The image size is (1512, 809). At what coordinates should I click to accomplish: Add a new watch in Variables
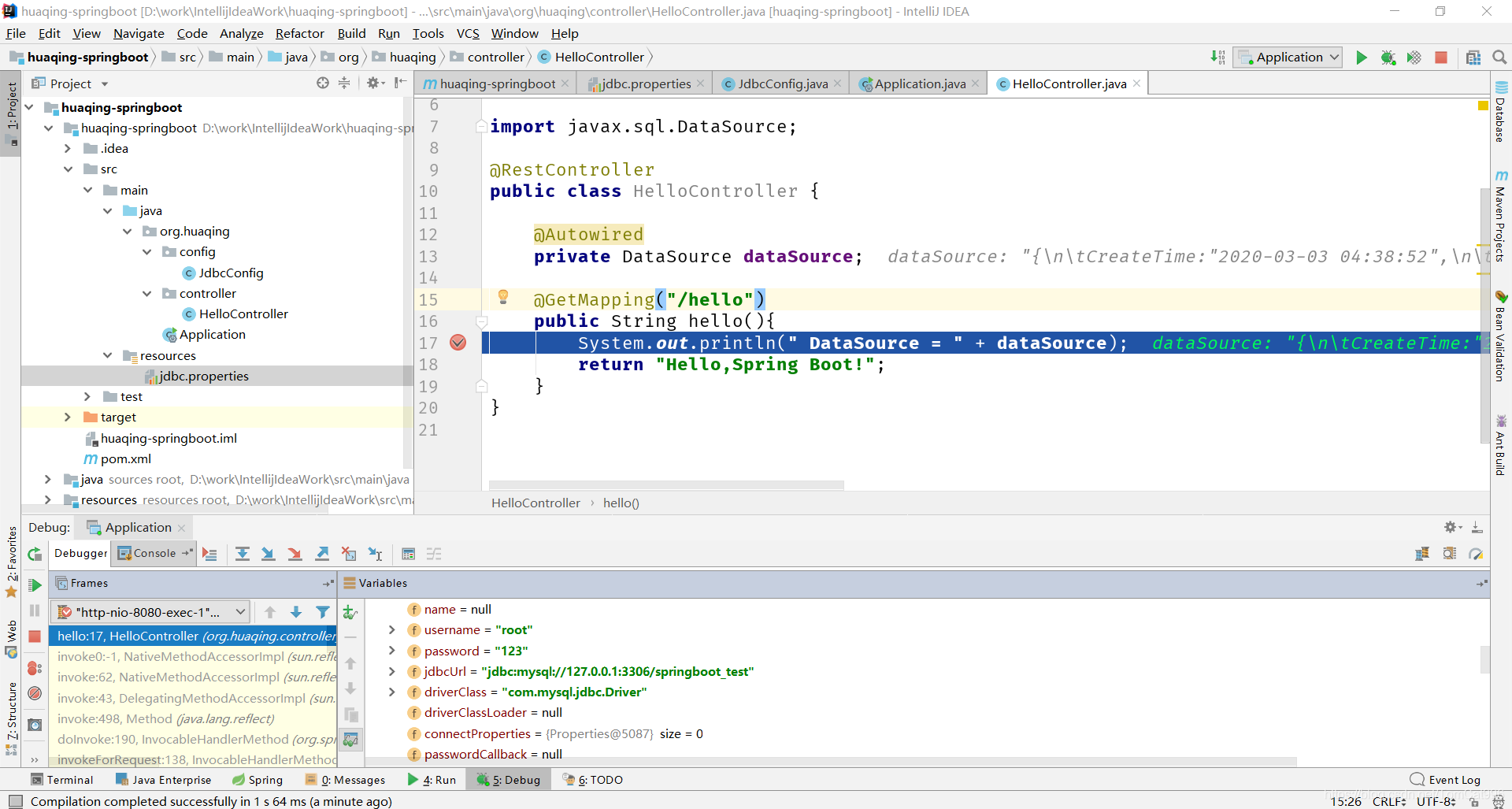pos(350,612)
